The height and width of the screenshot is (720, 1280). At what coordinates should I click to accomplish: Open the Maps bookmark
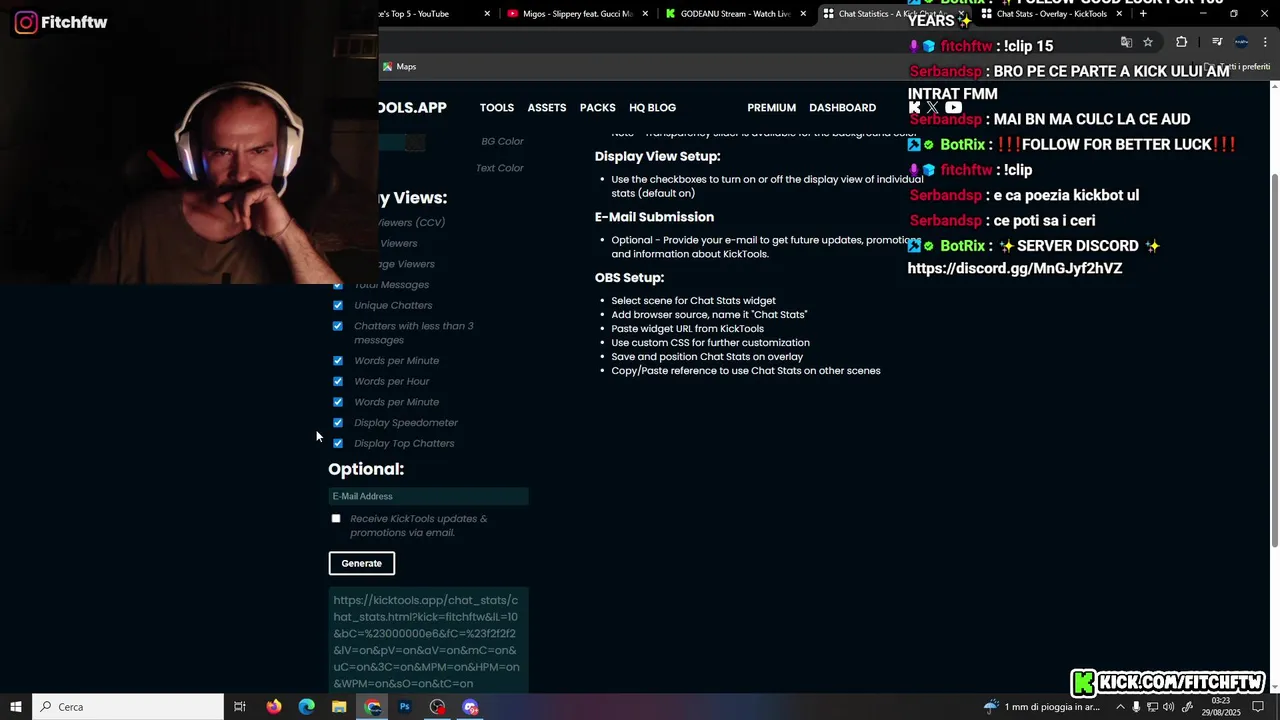tap(399, 67)
